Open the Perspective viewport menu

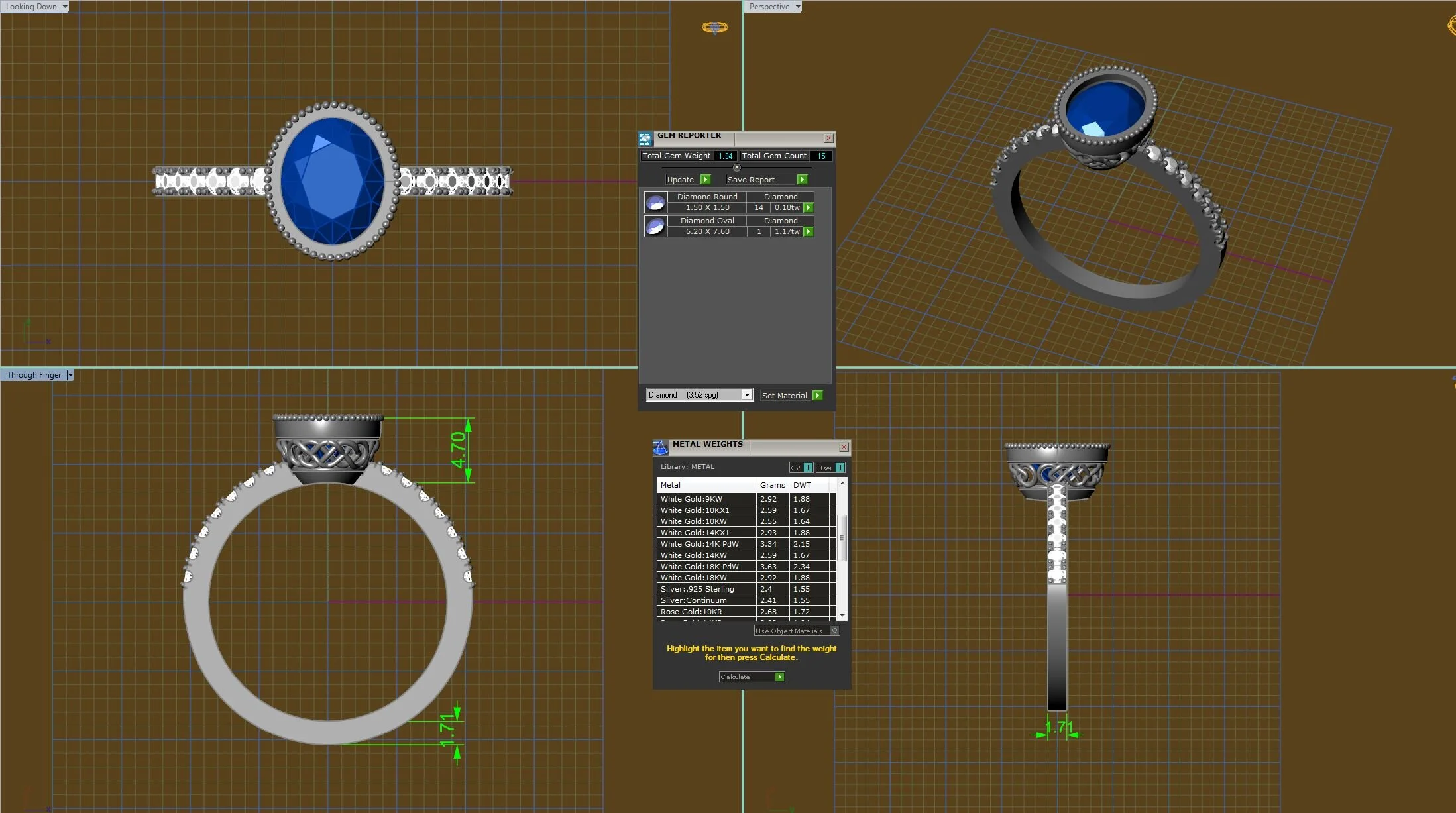798,7
